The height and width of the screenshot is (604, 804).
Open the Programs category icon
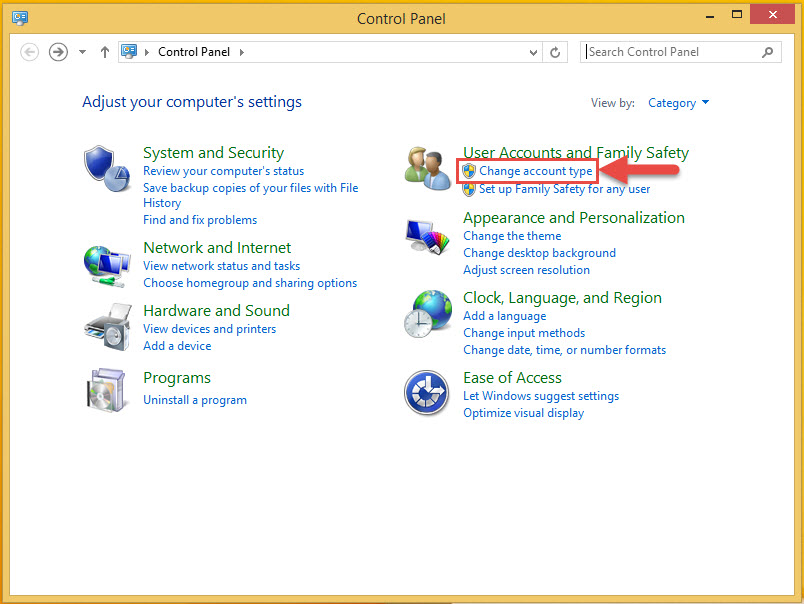click(x=106, y=390)
